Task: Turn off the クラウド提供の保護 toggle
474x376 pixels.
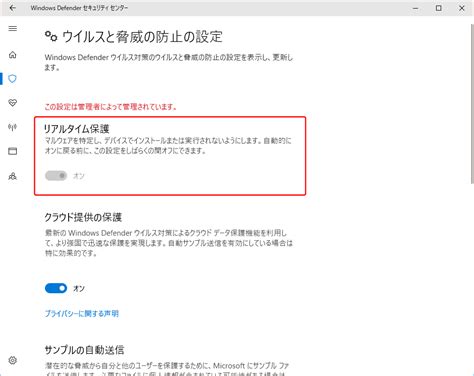Action: 56,288
